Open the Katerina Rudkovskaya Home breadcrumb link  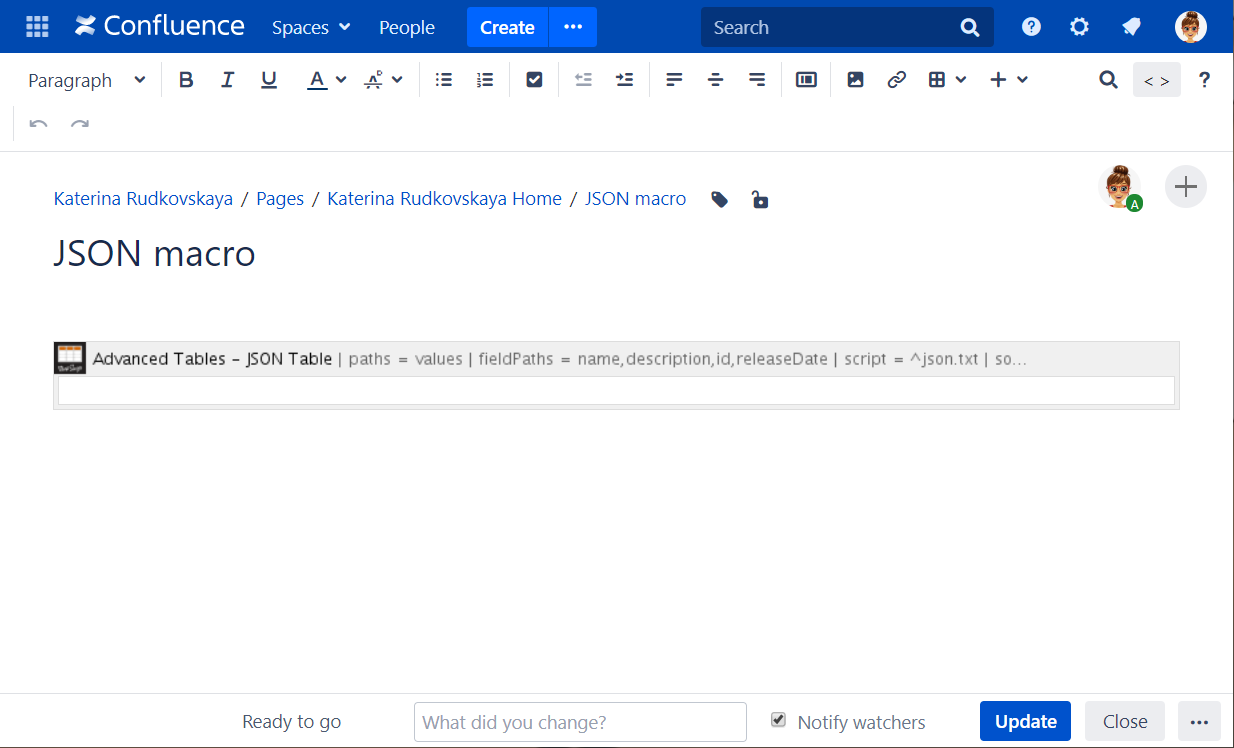point(444,199)
